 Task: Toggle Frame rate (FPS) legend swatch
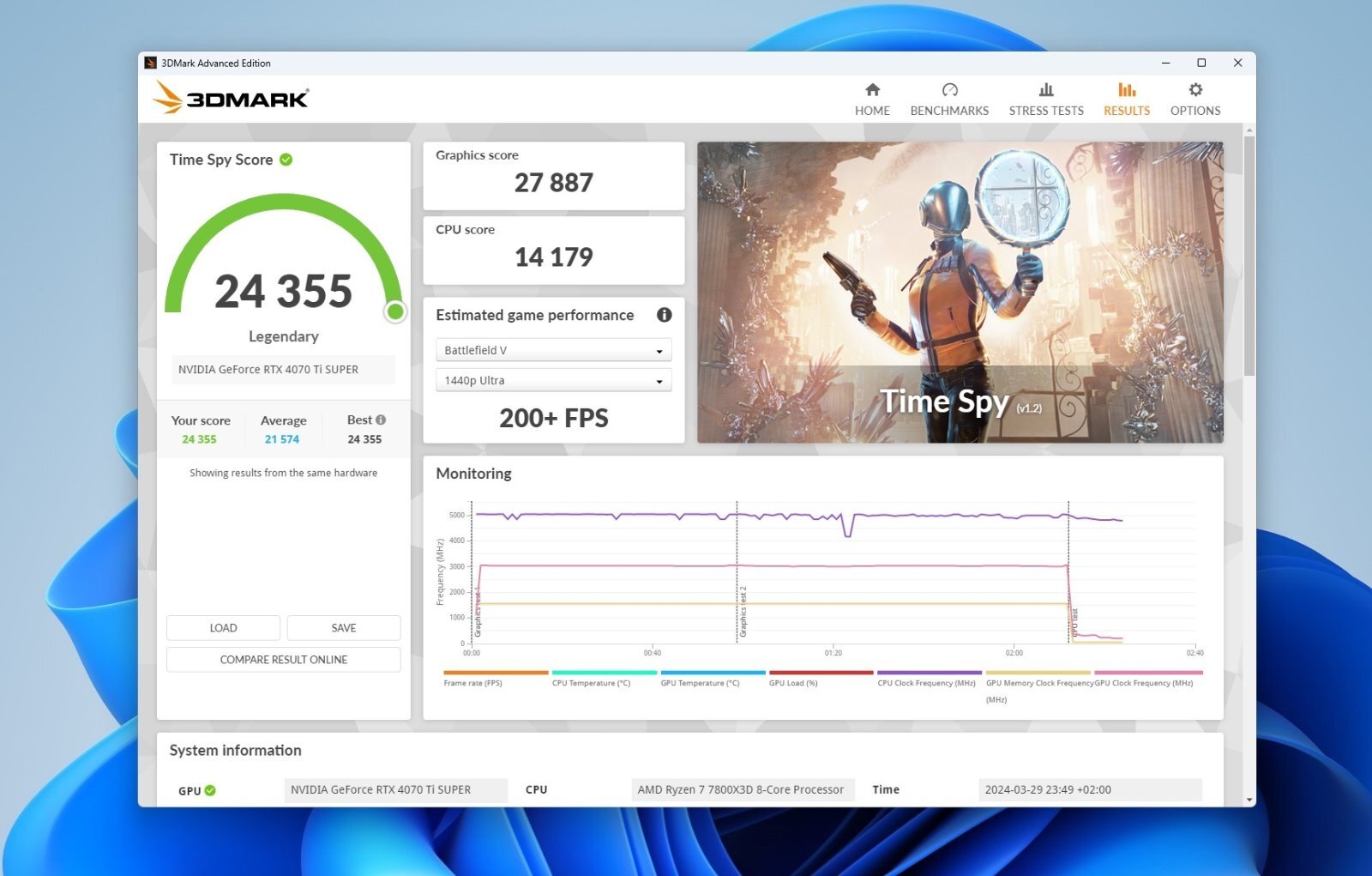496,673
